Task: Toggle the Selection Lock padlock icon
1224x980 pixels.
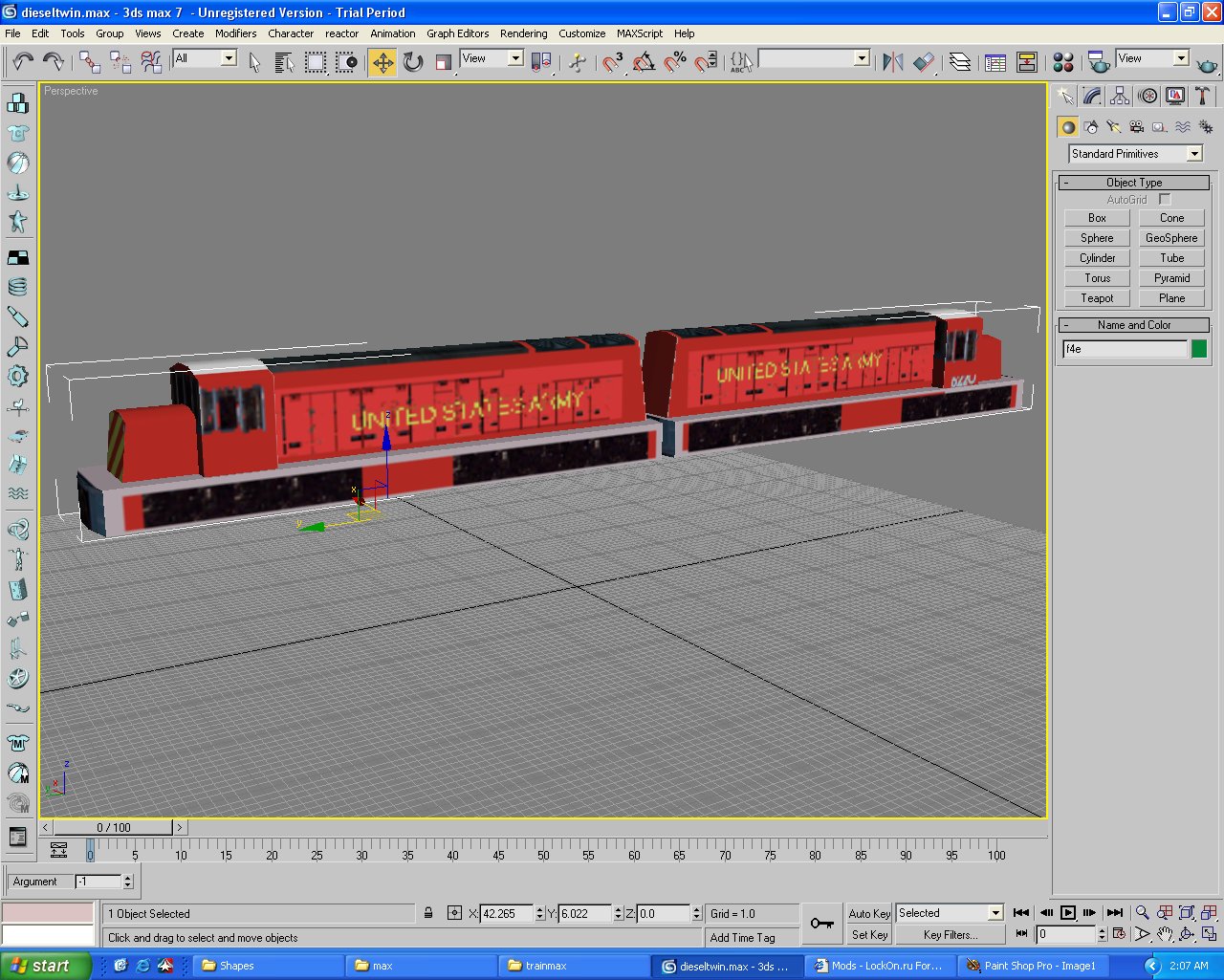Action: (x=428, y=913)
